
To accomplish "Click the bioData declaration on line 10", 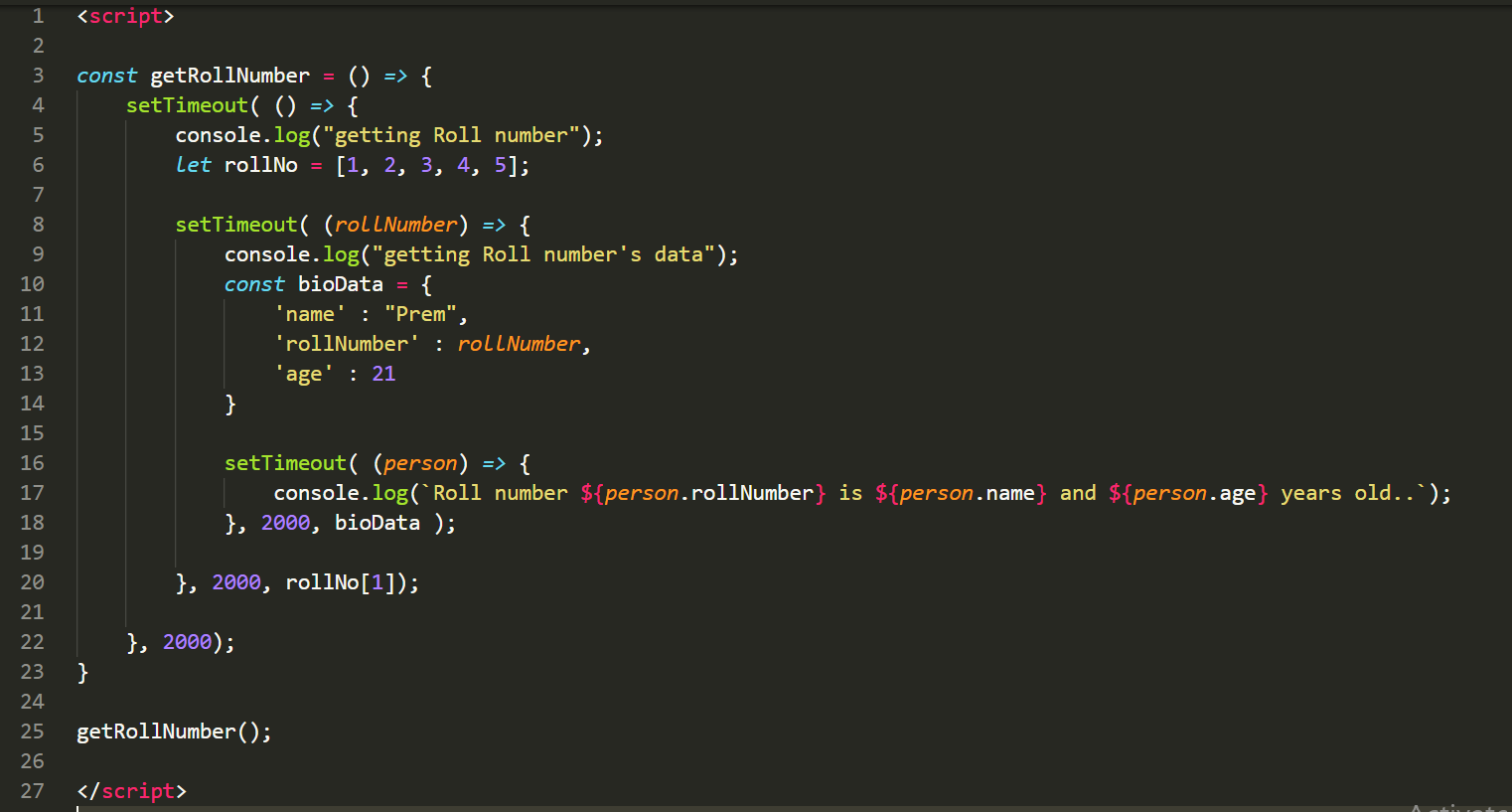I will coord(340,284).
